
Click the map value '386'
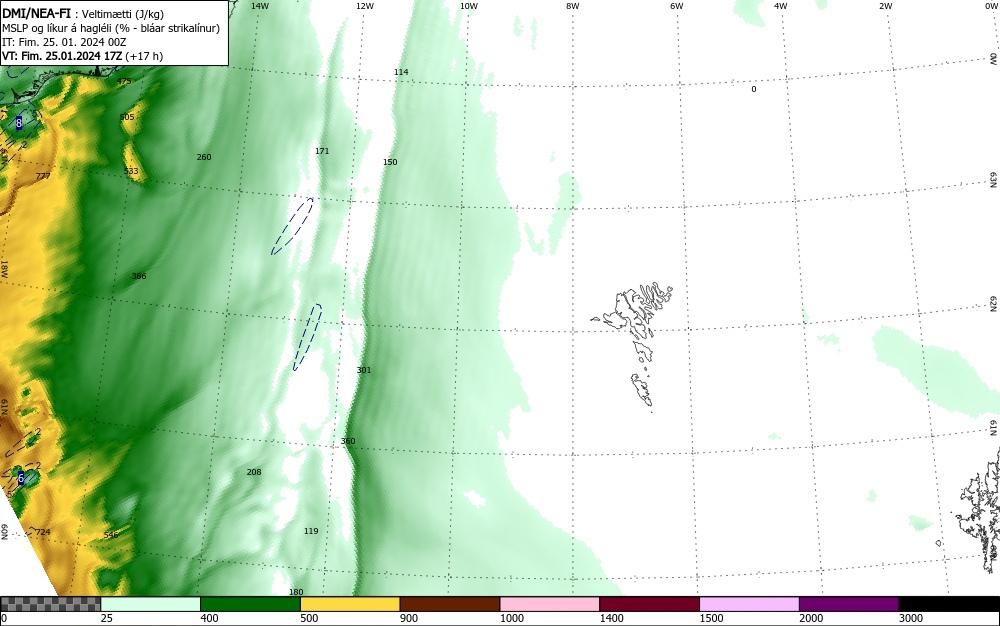138,276
